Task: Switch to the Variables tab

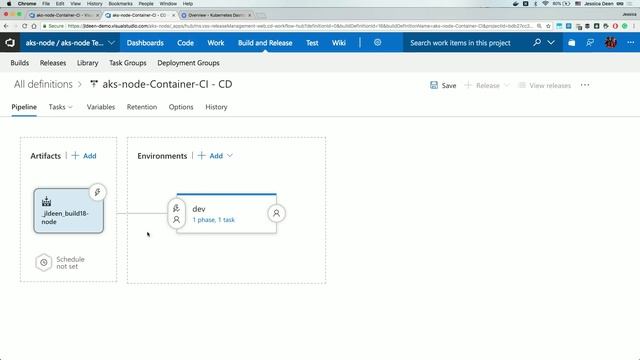Action: [x=100, y=107]
